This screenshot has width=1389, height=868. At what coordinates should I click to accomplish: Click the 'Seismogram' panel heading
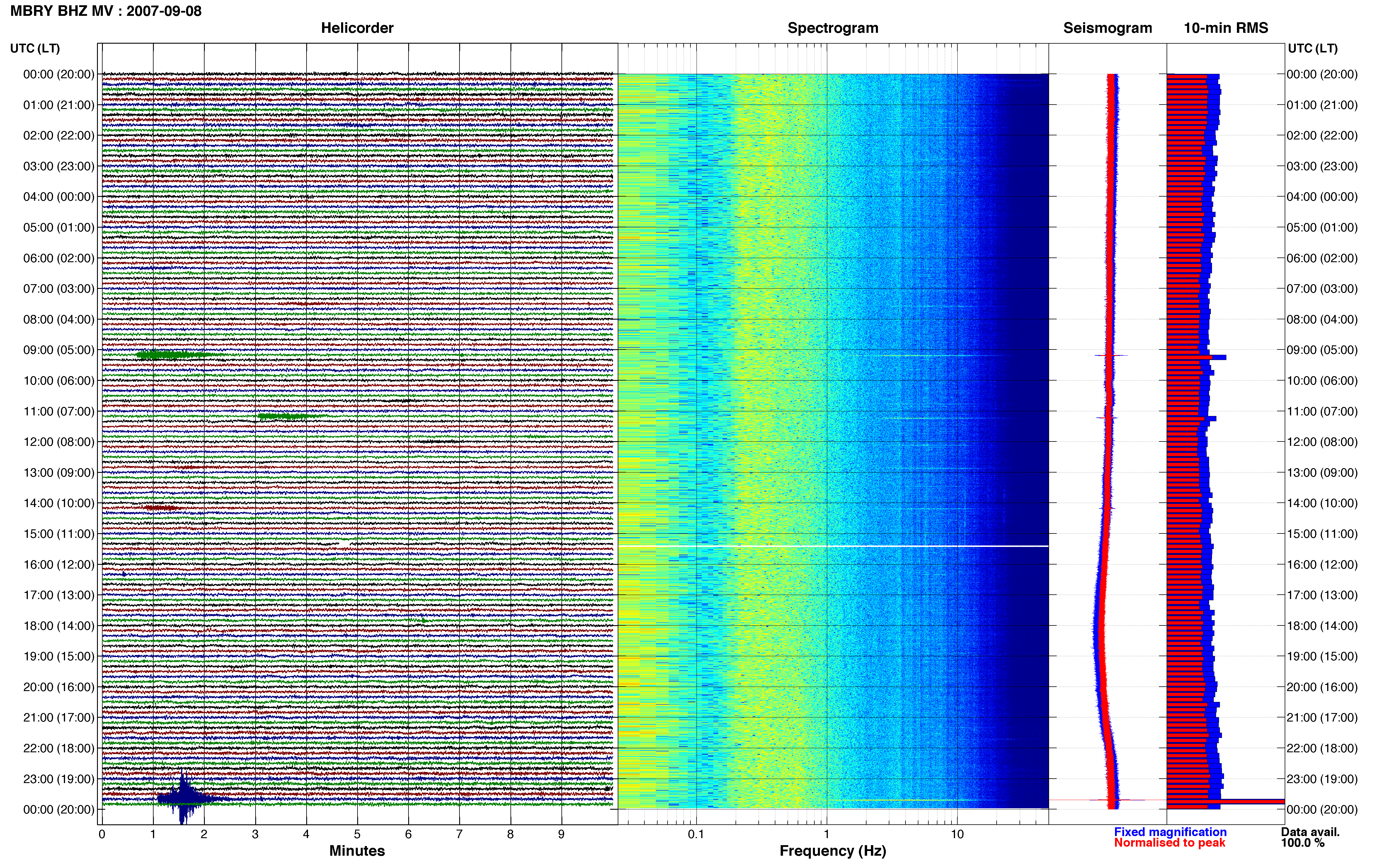[x=1108, y=28]
